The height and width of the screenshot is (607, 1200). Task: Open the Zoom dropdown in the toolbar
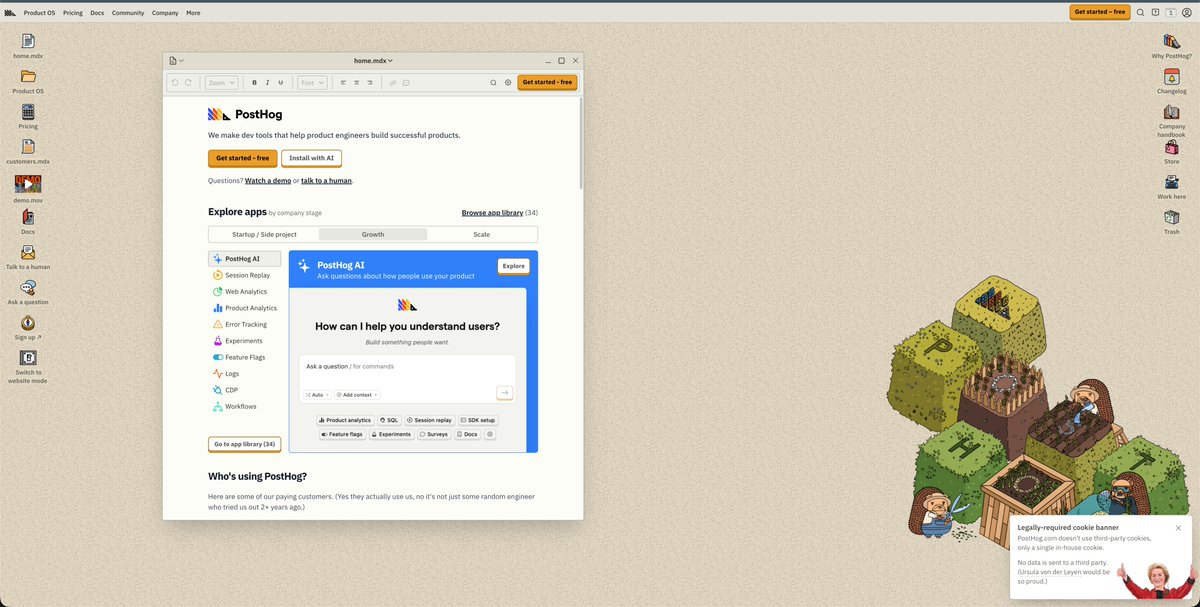pyautogui.click(x=222, y=83)
